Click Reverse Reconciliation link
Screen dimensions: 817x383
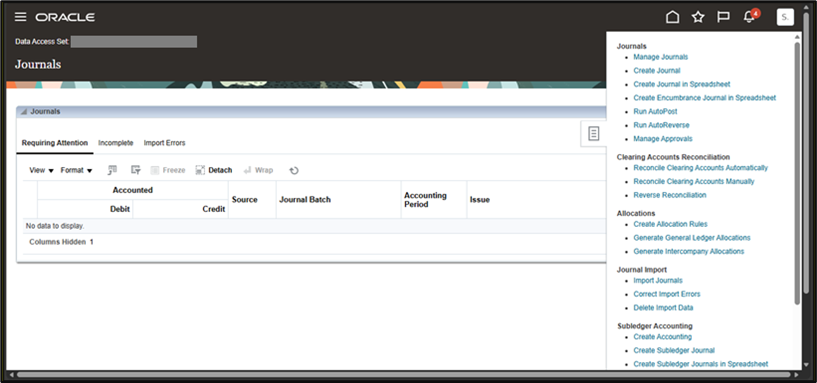point(670,195)
